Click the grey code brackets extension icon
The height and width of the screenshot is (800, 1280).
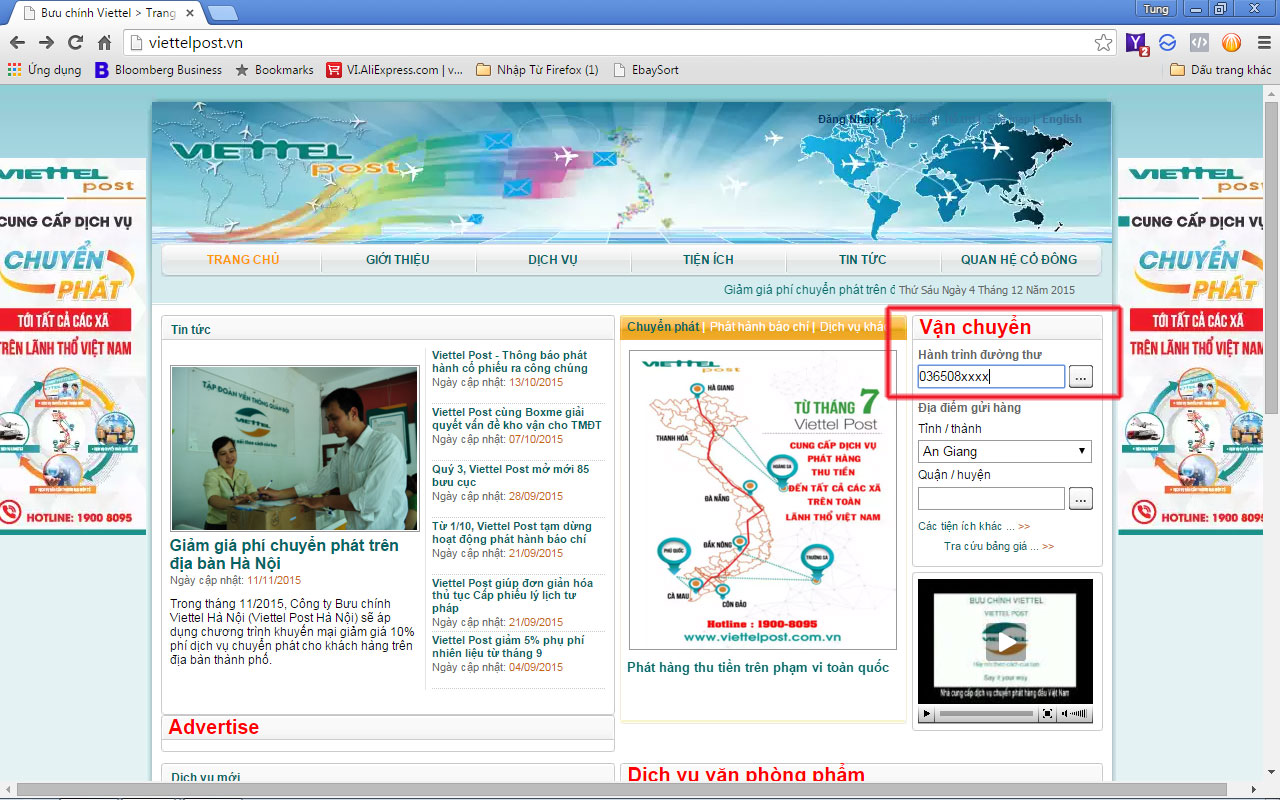pos(1199,42)
